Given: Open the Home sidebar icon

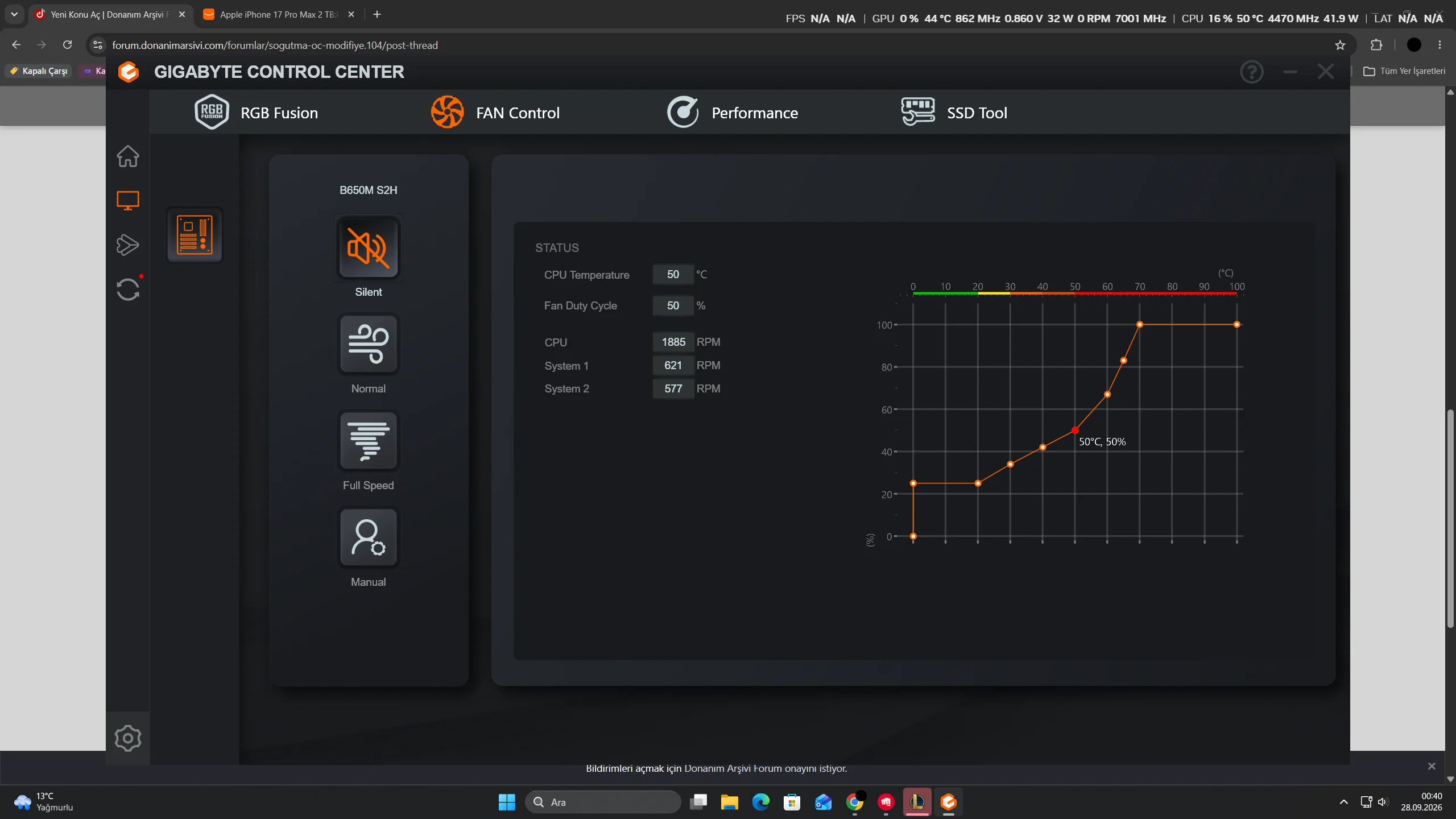Looking at the screenshot, I should [x=128, y=156].
